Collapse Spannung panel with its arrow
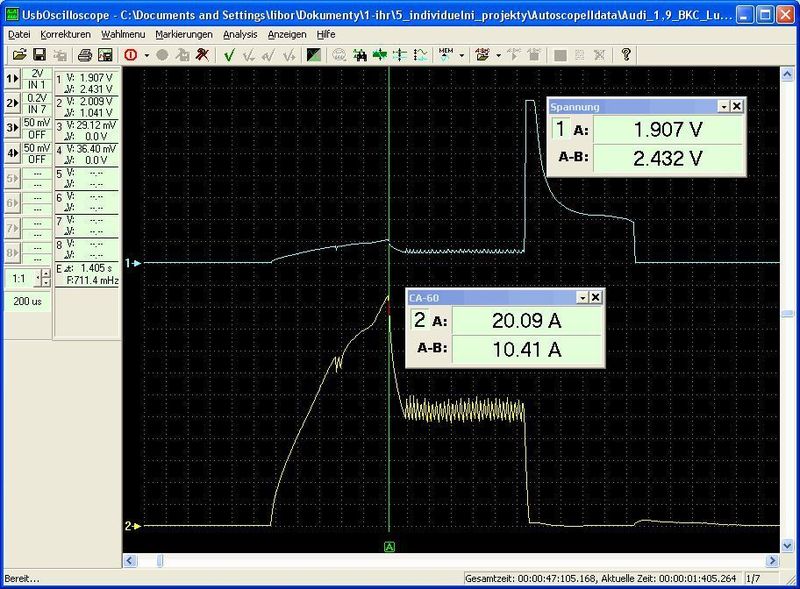The height and width of the screenshot is (589, 800). coord(723,106)
